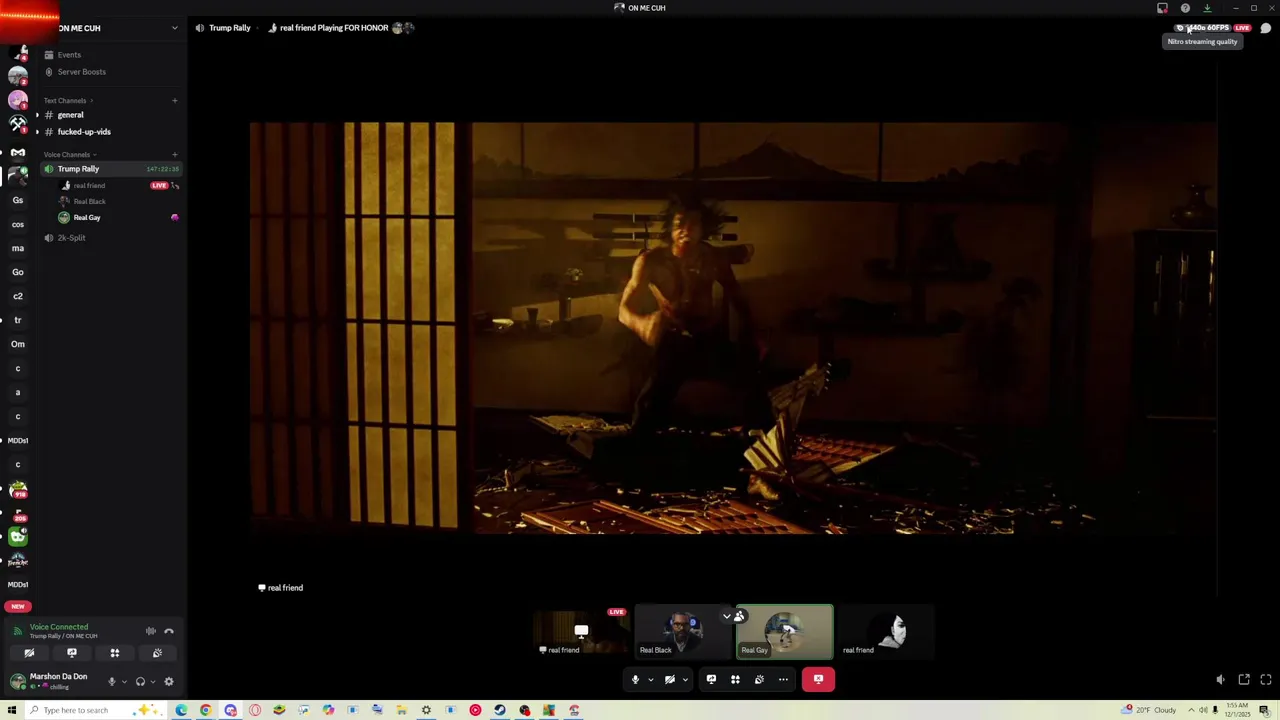The height and width of the screenshot is (720, 1280).
Task: Expand camera options in the call bar
Action: (x=685, y=680)
